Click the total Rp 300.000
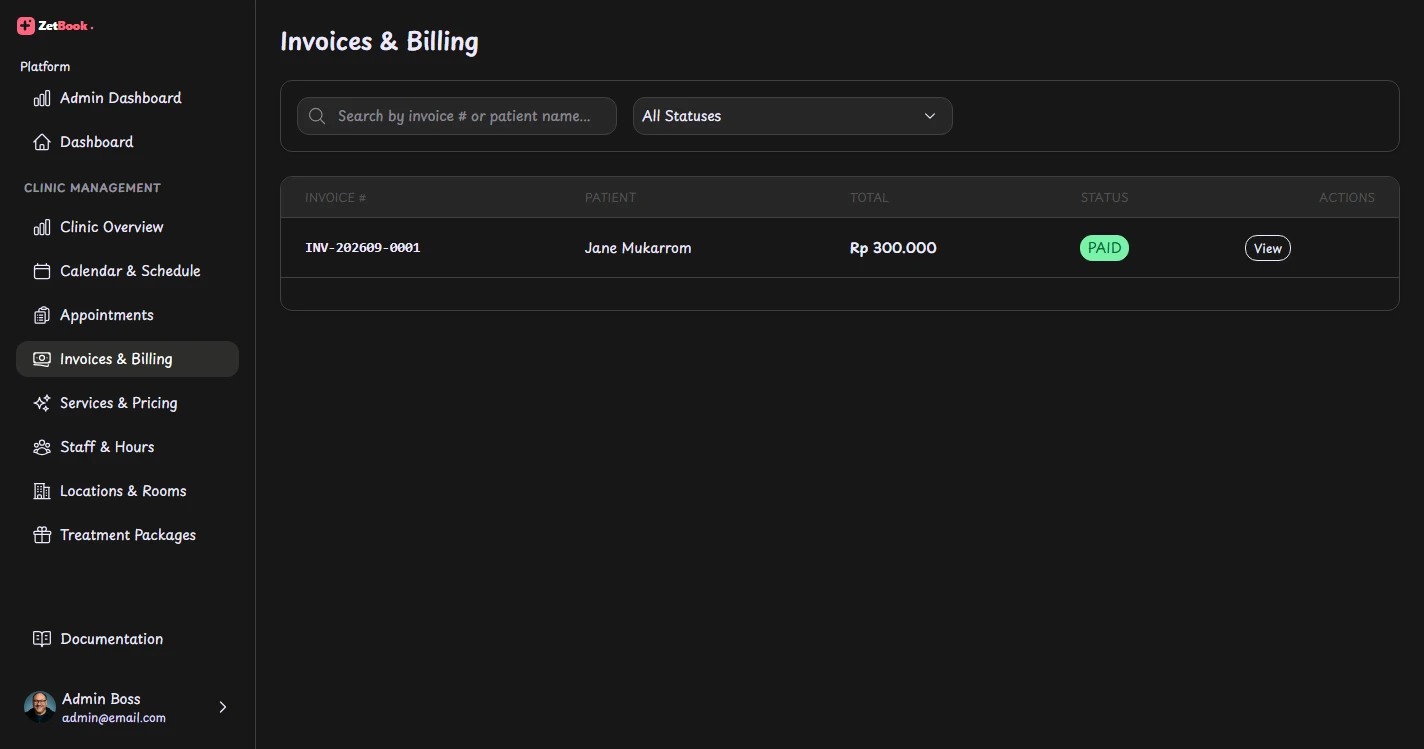The width and height of the screenshot is (1424, 749). (893, 248)
